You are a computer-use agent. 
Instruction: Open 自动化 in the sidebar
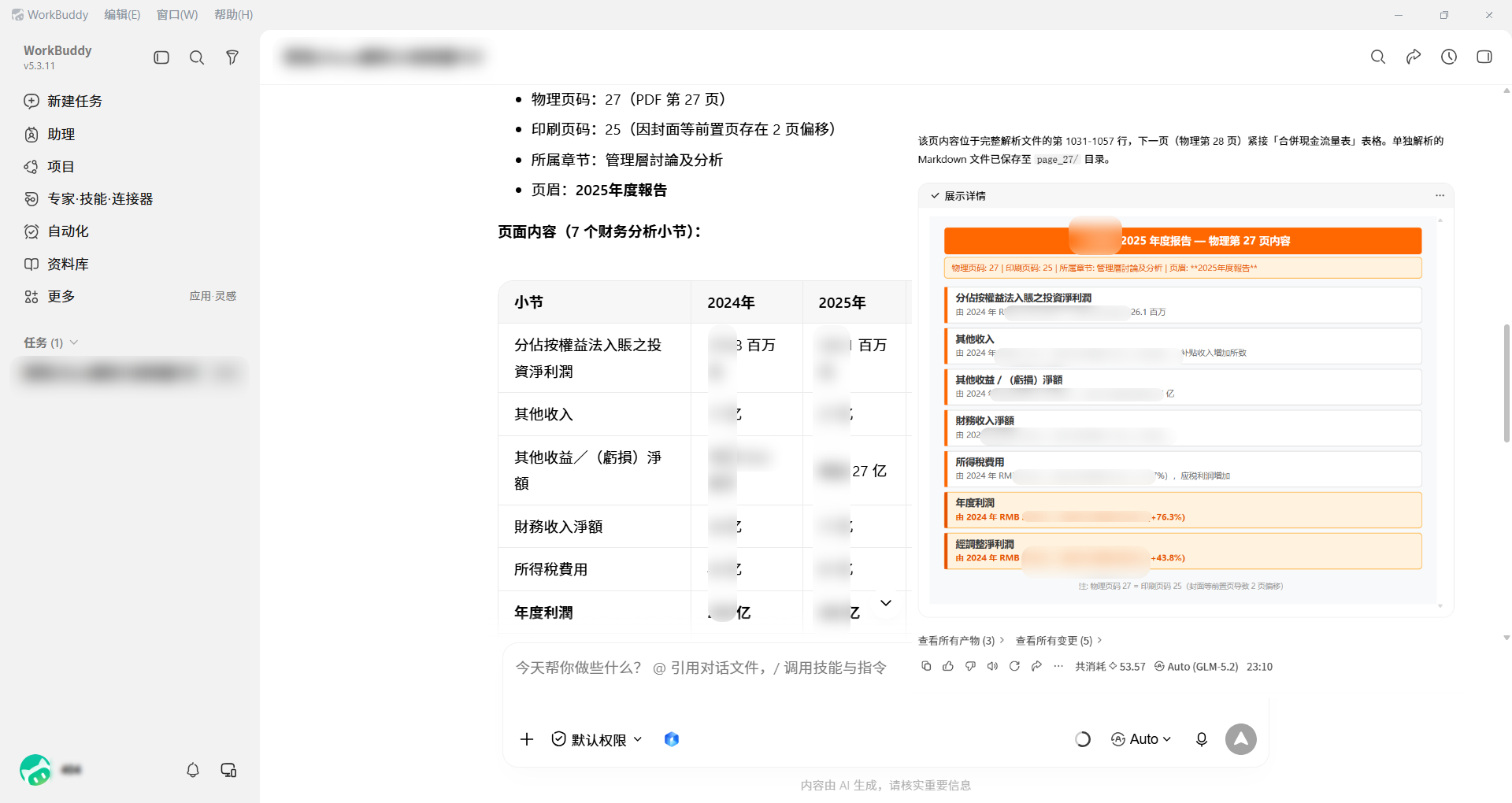coord(130,231)
